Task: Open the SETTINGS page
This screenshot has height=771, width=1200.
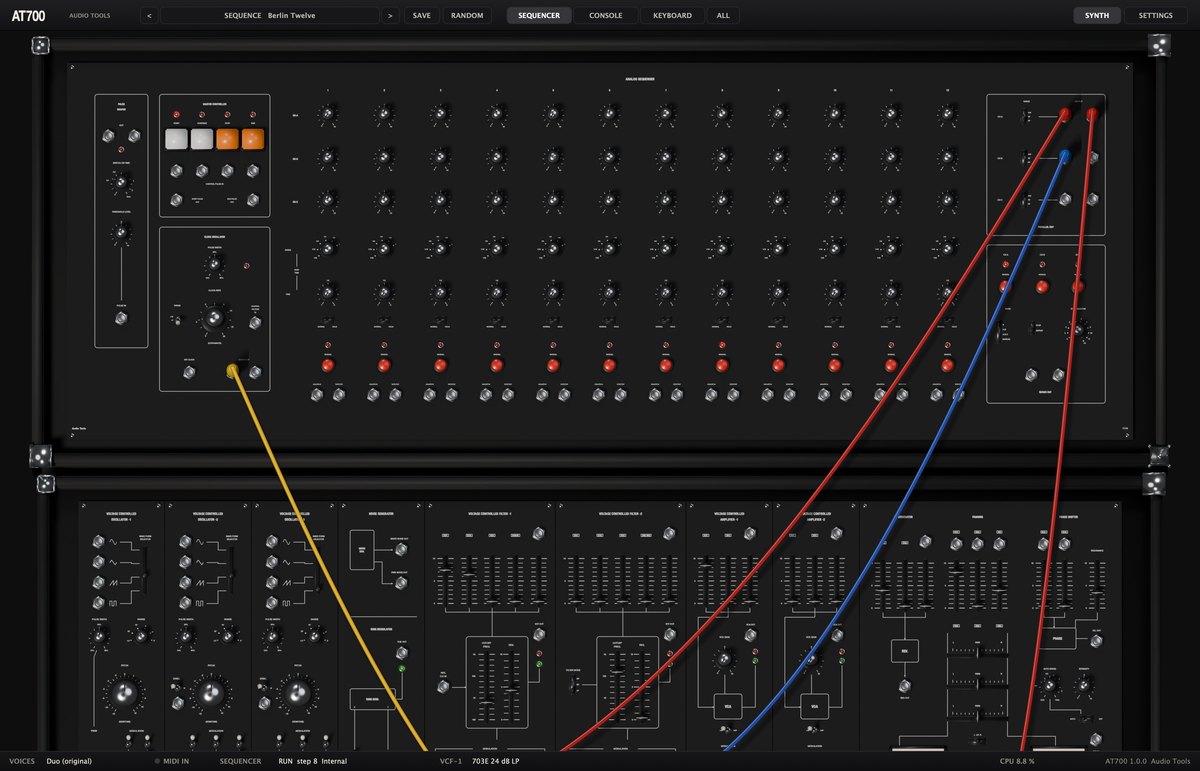Action: [1156, 16]
